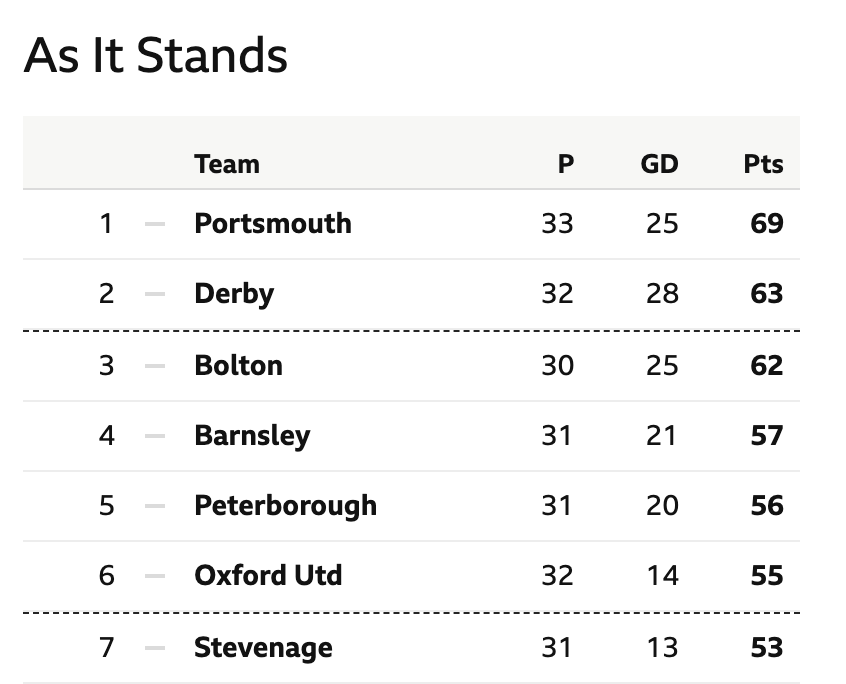Screen dimensions: 846x684
Task: Click the no-movement dash icon beside Oxford Utd
Action: point(155,576)
